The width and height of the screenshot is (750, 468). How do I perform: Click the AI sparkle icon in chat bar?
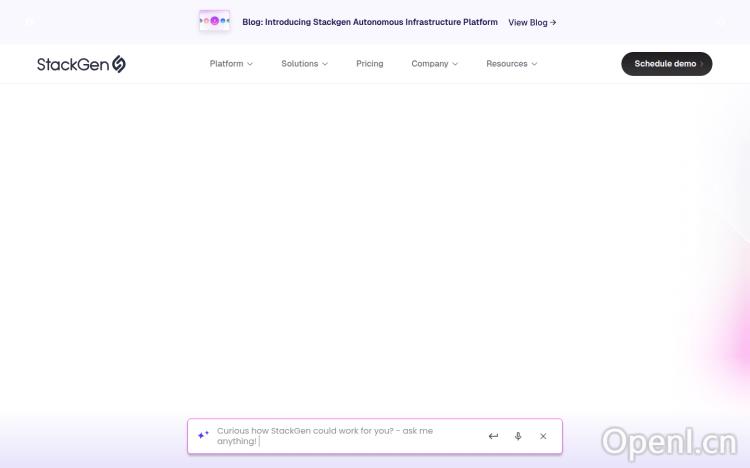(x=203, y=436)
